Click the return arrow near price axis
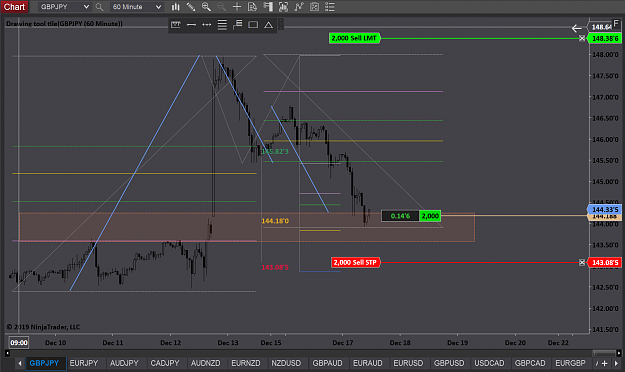Viewport: 625px width, 372px height. click(576, 28)
